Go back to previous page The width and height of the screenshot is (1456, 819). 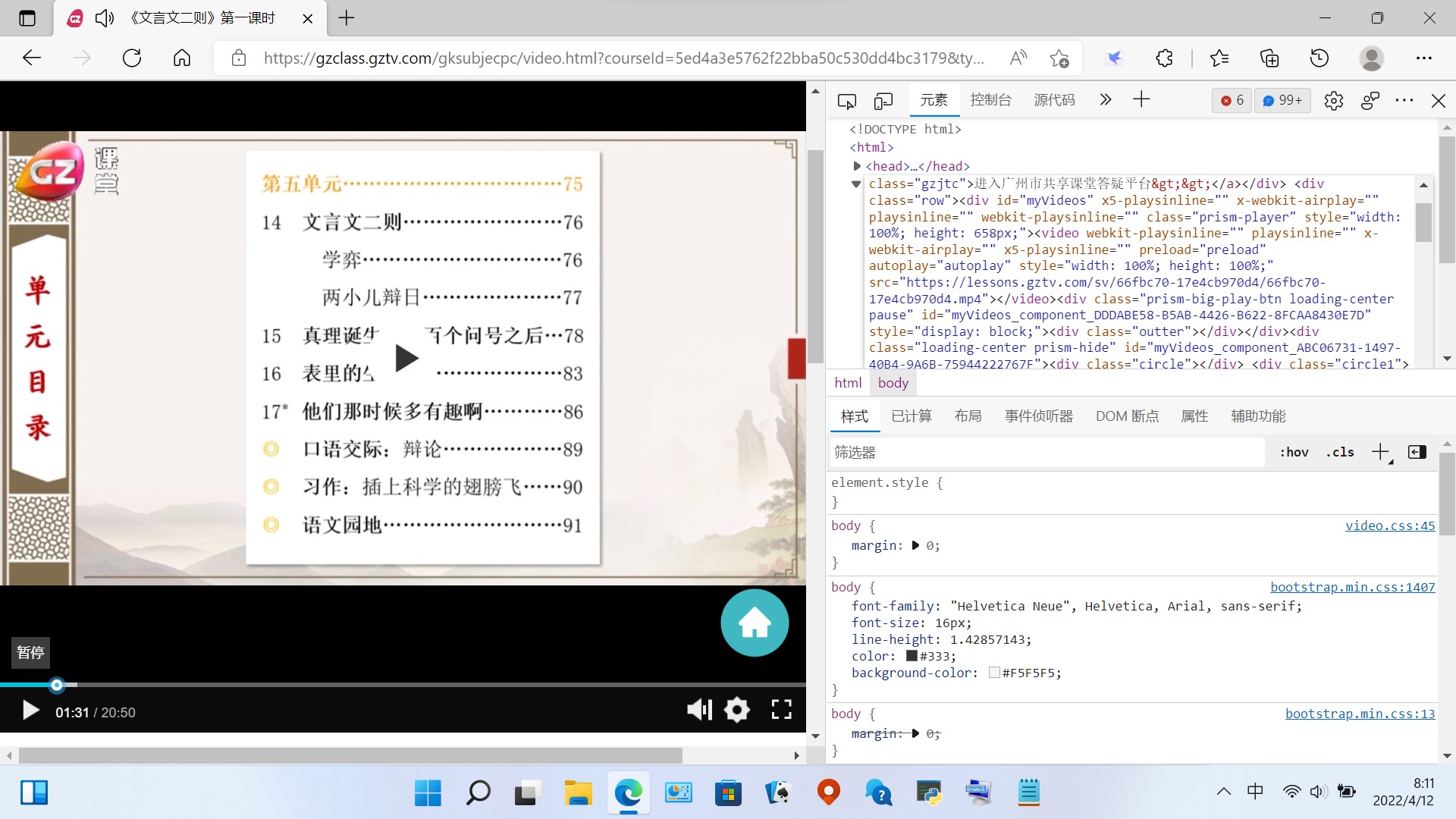[x=32, y=58]
